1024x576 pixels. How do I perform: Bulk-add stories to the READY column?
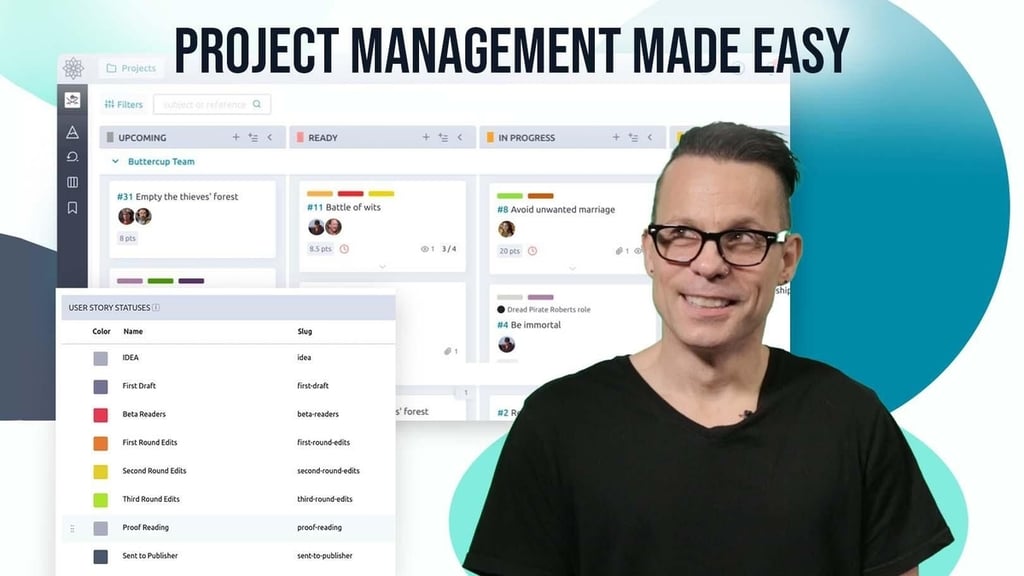tap(443, 137)
